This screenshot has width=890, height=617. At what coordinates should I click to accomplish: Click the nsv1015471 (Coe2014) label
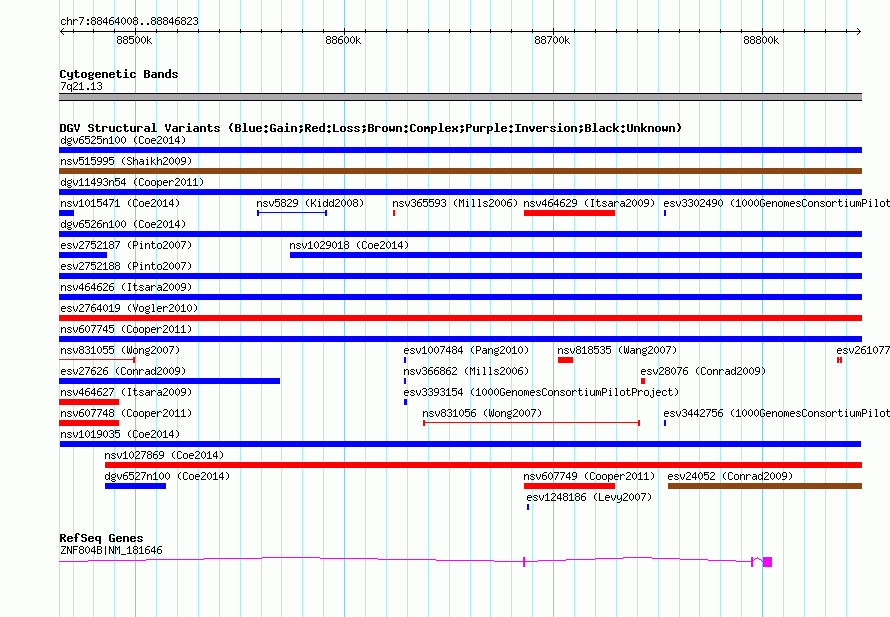121,203
